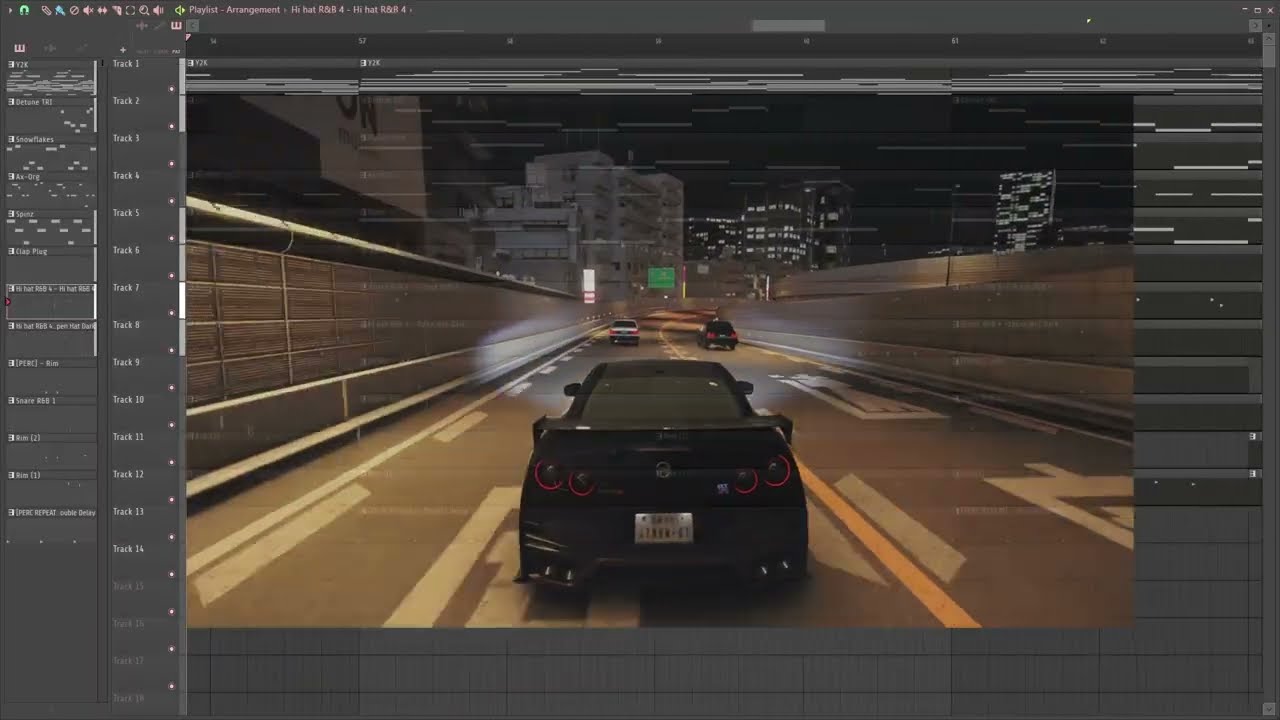The width and height of the screenshot is (1280, 720).
Task: Select the Track 12 header label
Action: coord(128,474)
